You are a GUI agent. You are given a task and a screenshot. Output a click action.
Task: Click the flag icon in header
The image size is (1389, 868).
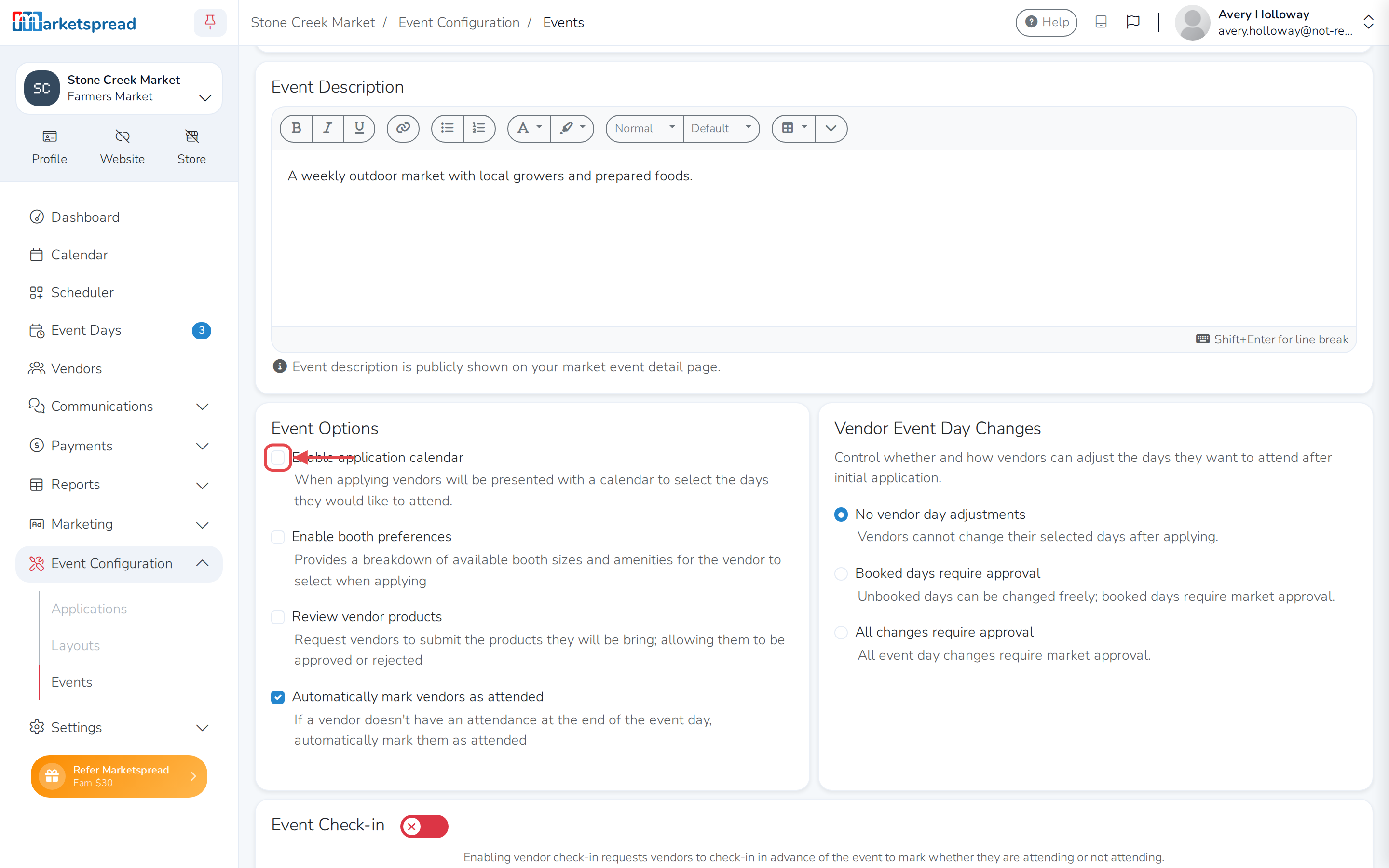pos(1132,22)
